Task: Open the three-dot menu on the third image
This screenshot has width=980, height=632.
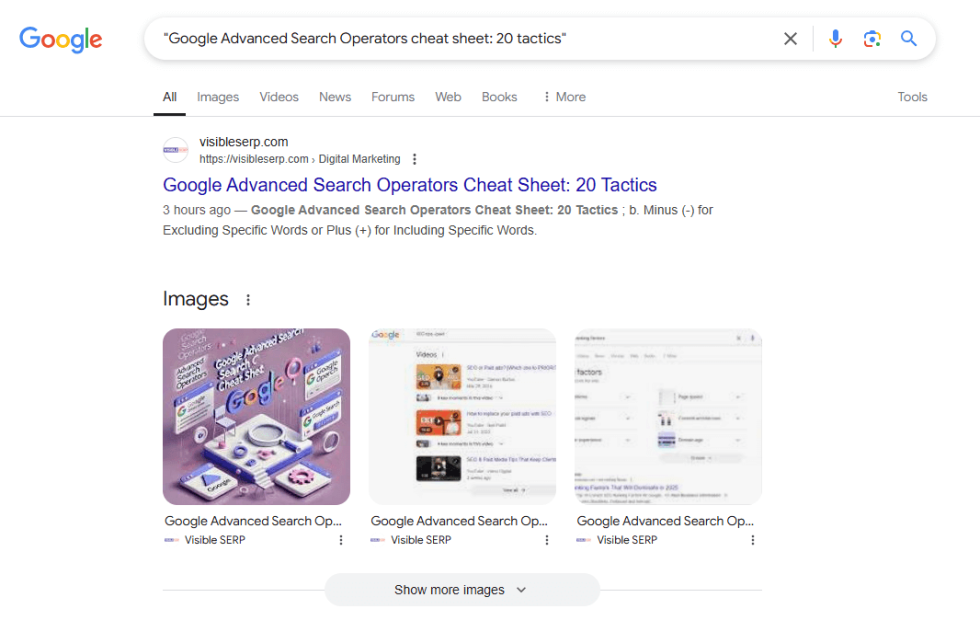Action: coord(753,539)
